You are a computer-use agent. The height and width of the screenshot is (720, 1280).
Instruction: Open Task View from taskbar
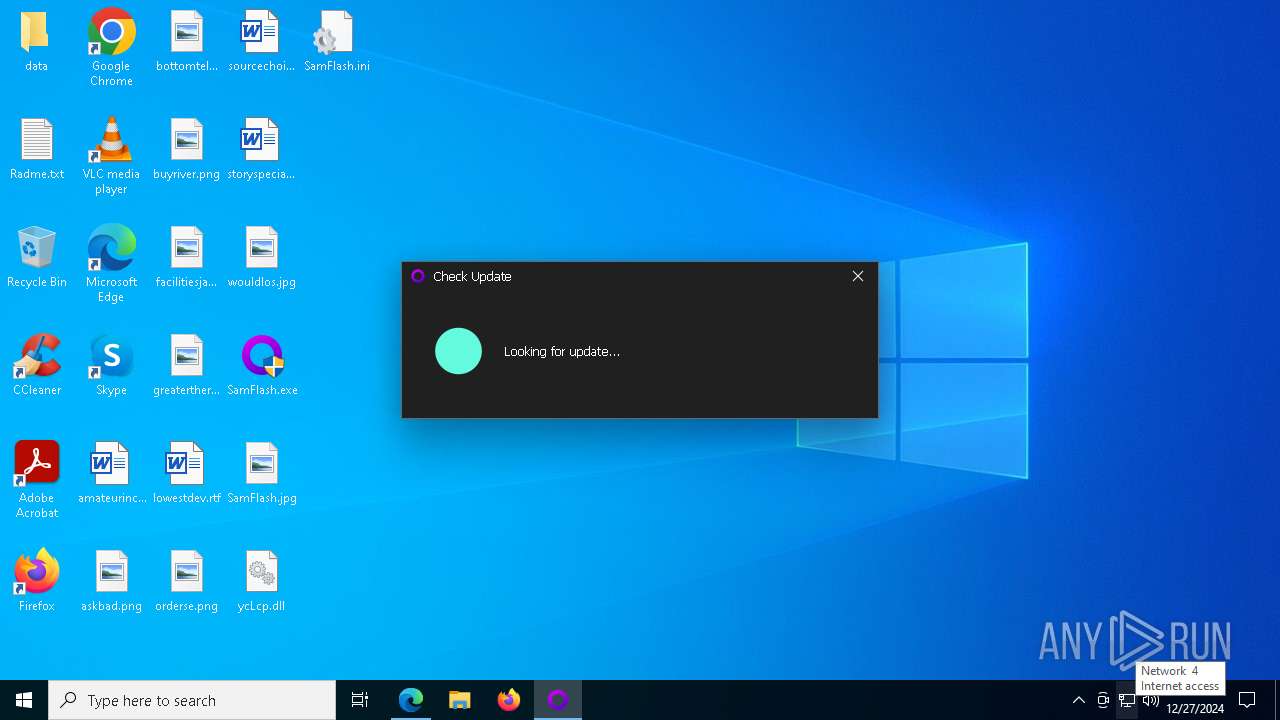pos(360,700)
